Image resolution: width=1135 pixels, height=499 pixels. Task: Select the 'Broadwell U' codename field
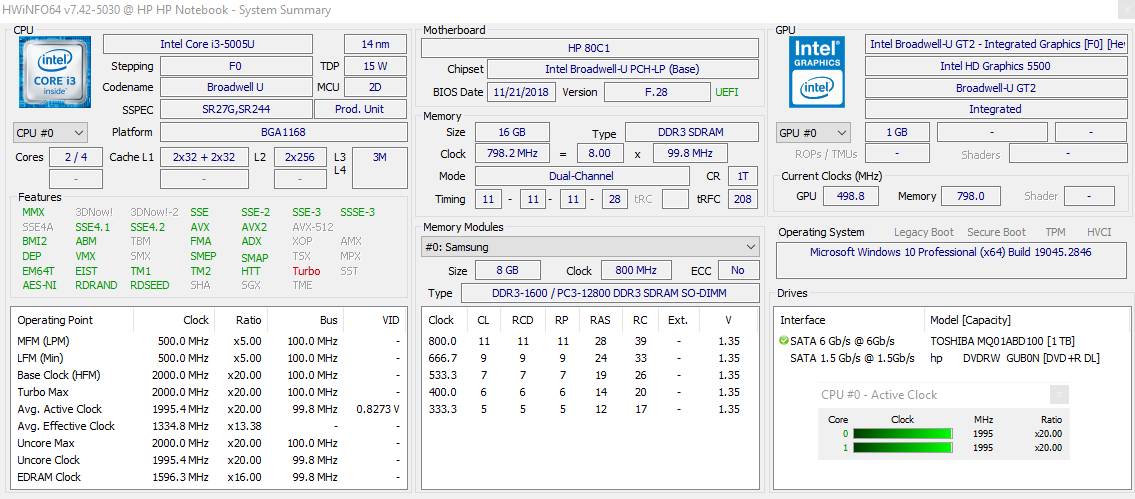pyautogui.click(x=235, y=87)
